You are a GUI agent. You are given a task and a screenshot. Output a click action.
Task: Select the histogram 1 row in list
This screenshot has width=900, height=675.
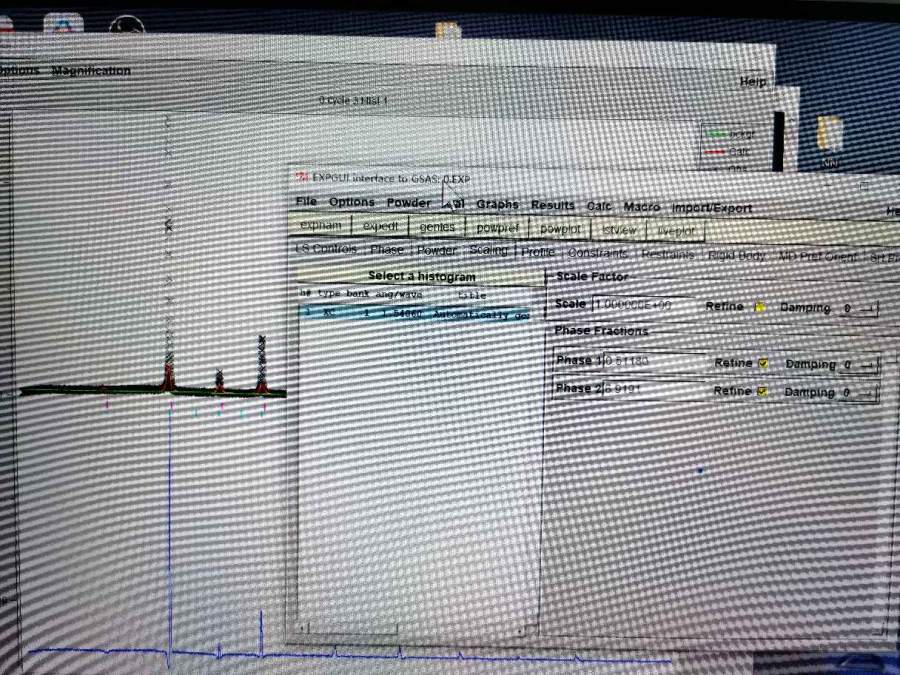coord(415,314)
